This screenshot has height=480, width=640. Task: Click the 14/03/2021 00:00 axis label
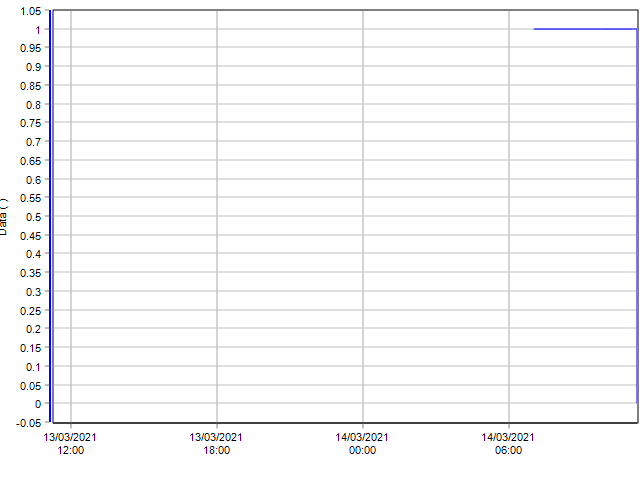tap(362, 443)
